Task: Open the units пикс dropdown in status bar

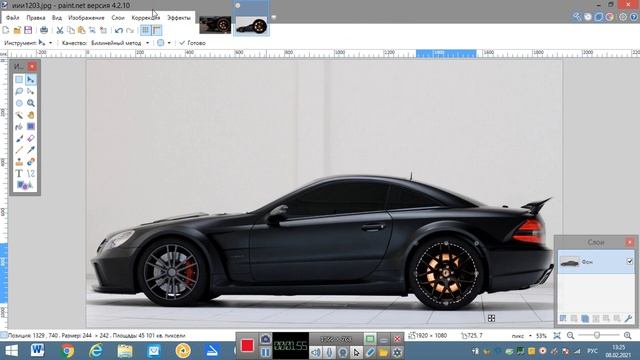Action: 522,336
